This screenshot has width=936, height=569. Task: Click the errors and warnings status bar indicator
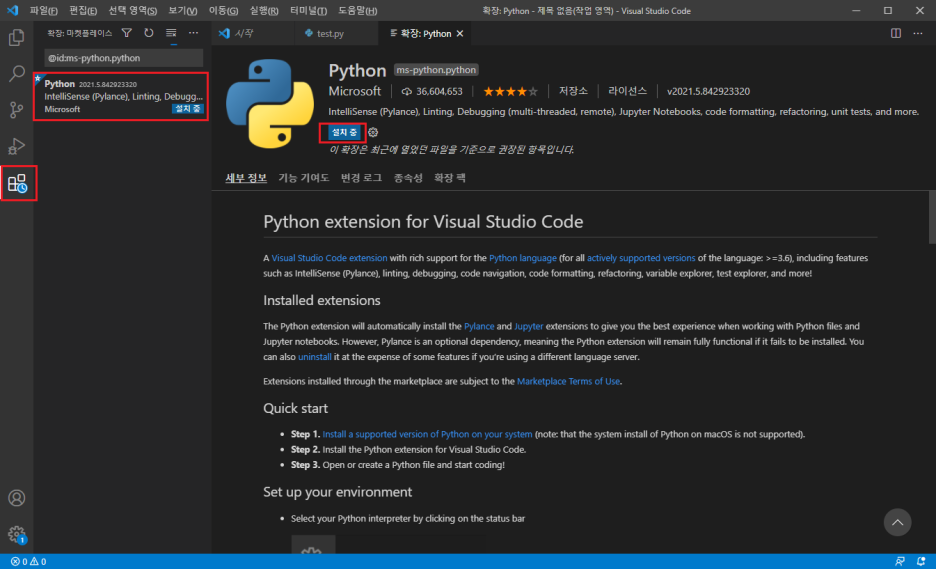(x=28, y=562)
